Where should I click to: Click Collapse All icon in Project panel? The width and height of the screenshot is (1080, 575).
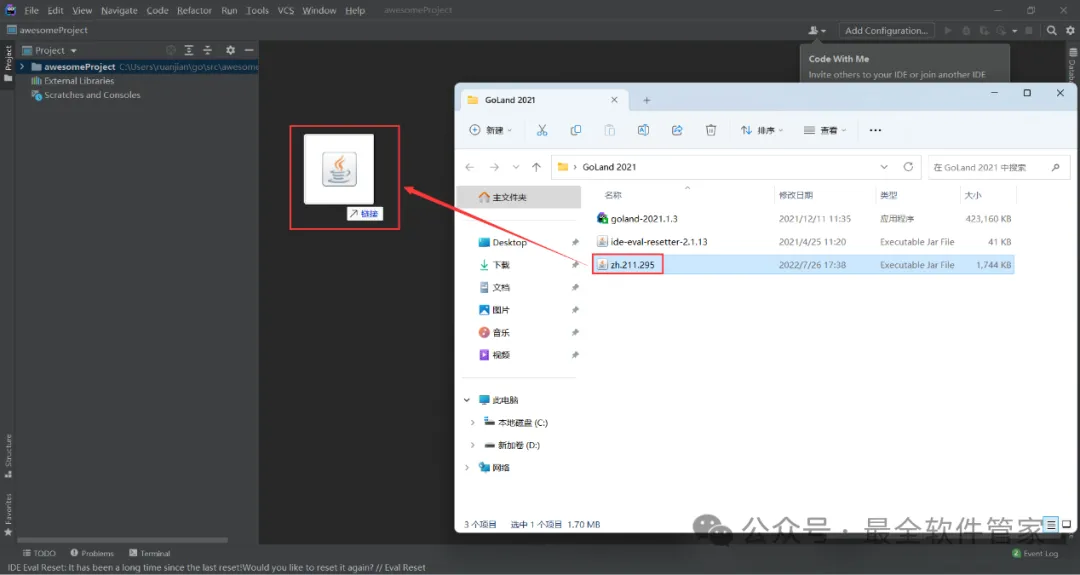coord(207,50)
